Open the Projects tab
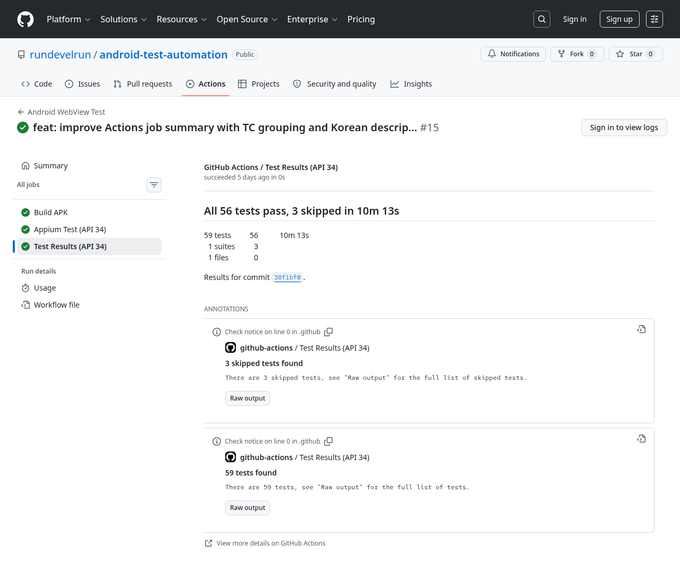This screenshot has height=578, width=680. [259, 84]
